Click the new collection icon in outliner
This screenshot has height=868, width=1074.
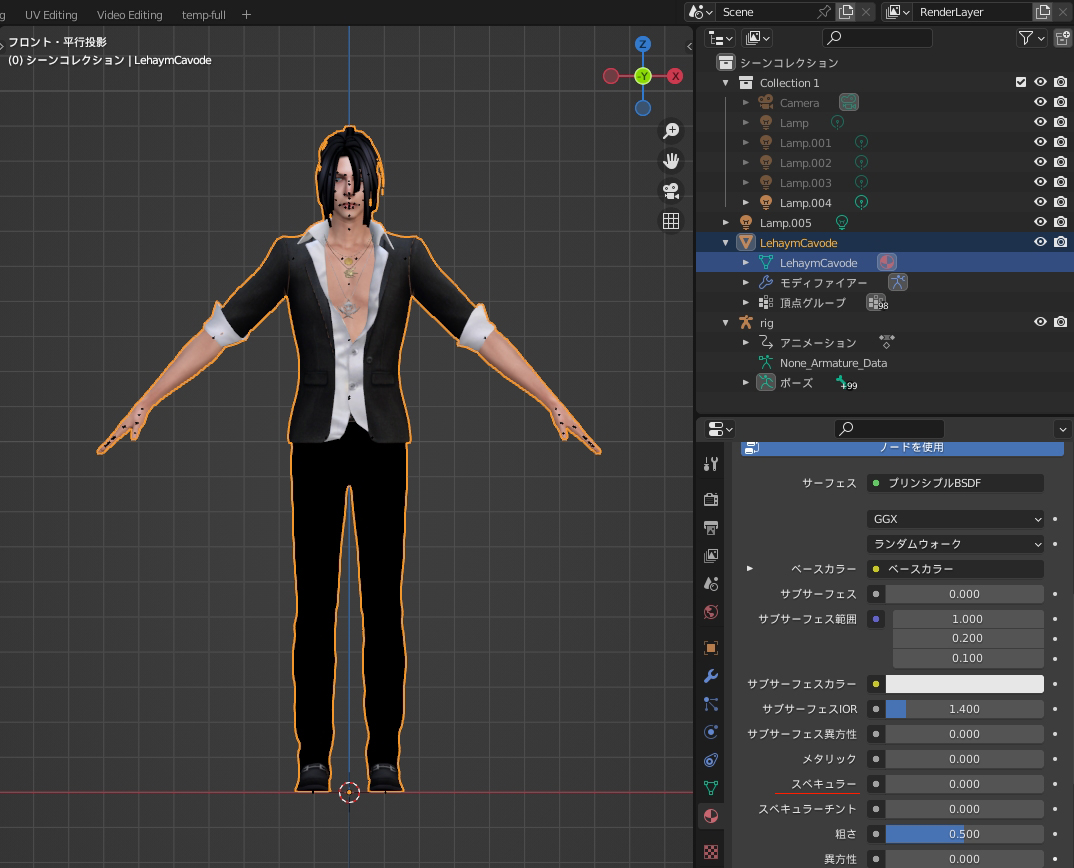1063,38
